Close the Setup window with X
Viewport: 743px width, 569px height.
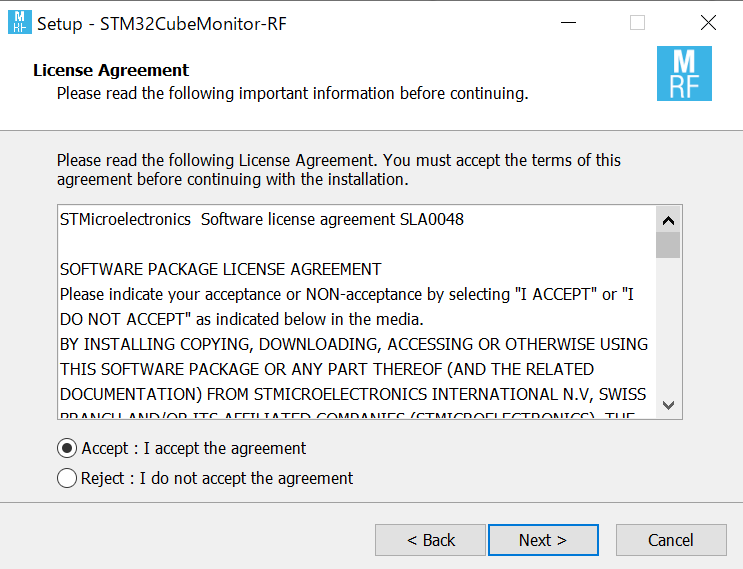(708, 22)
